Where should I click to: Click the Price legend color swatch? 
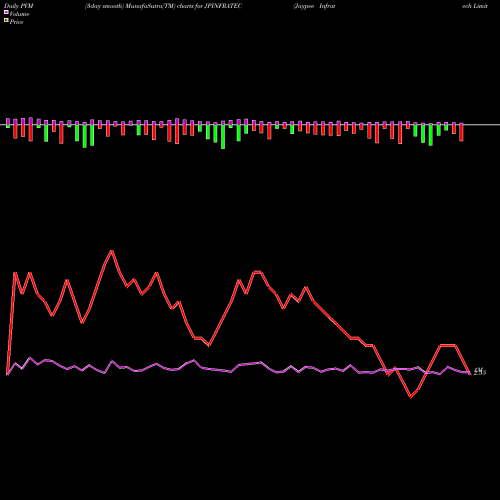pos(6,21)
